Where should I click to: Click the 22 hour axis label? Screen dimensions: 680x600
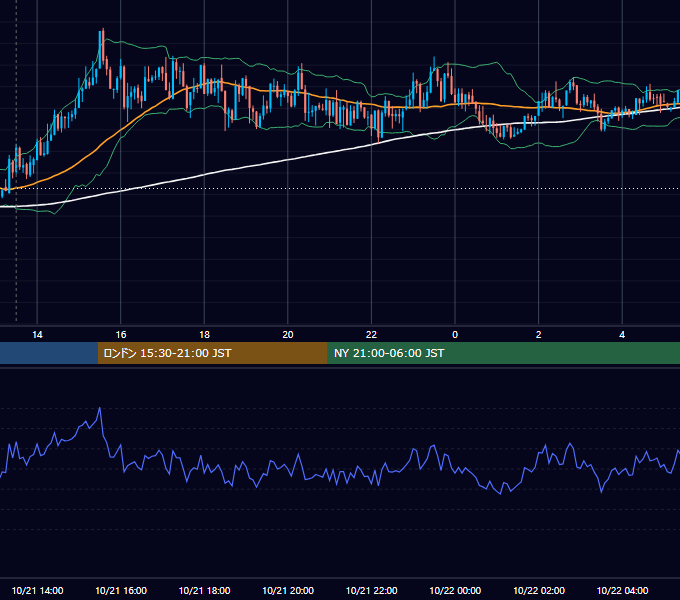coord(371,335)
